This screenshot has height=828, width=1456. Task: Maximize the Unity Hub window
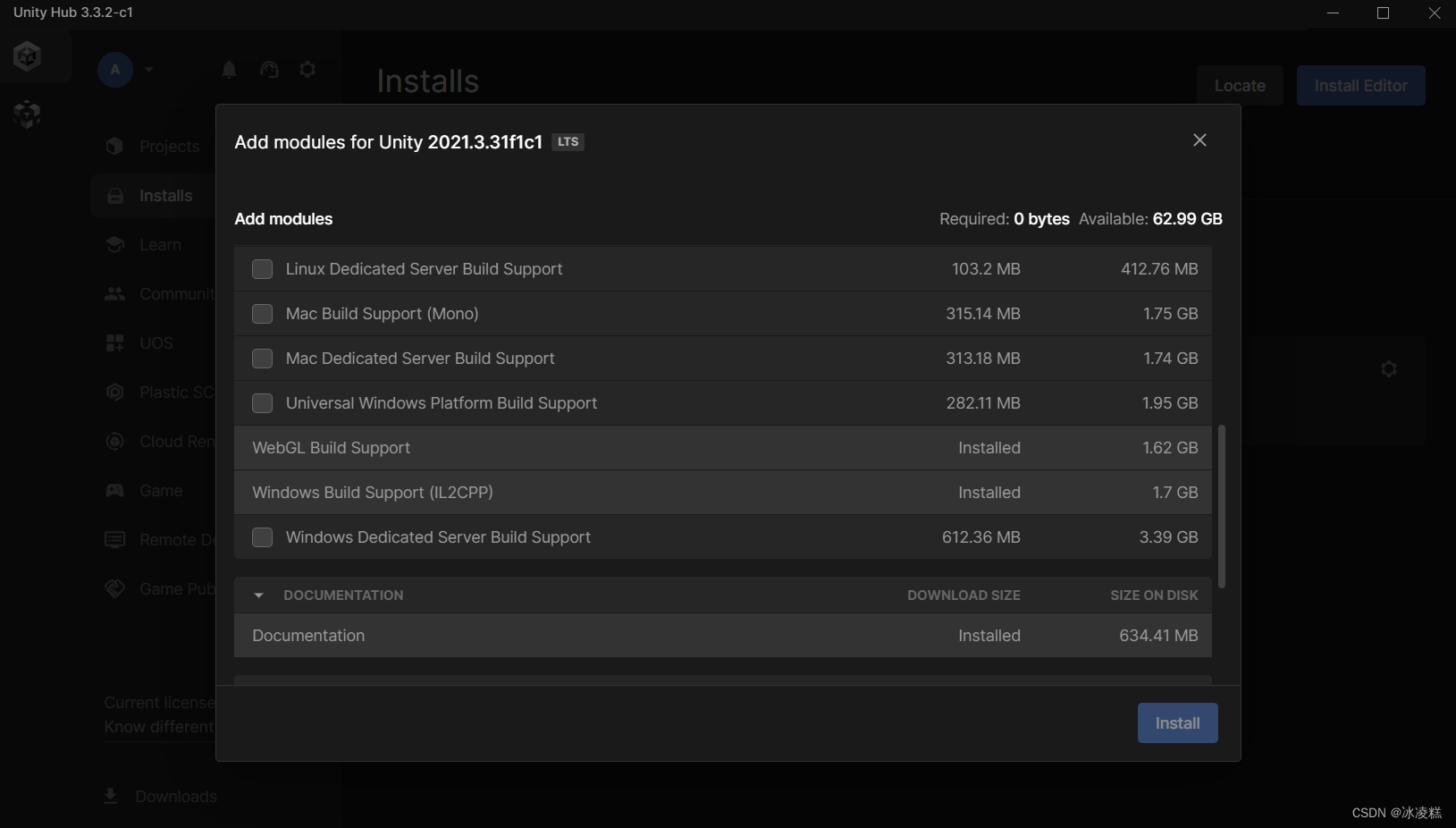[x=1383, y=13]
